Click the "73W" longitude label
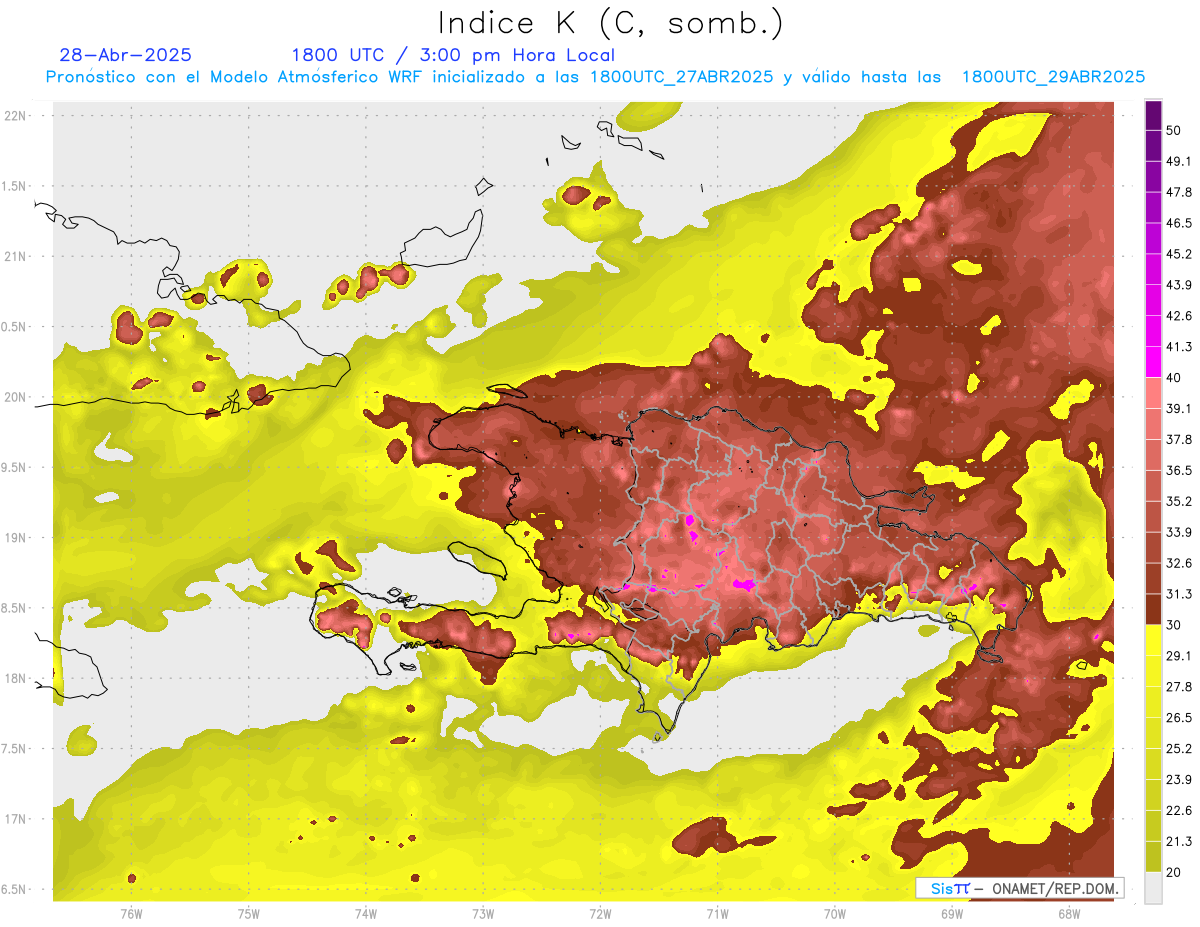Viewport: 1200px width, 927px height. (x=483, y=913)
